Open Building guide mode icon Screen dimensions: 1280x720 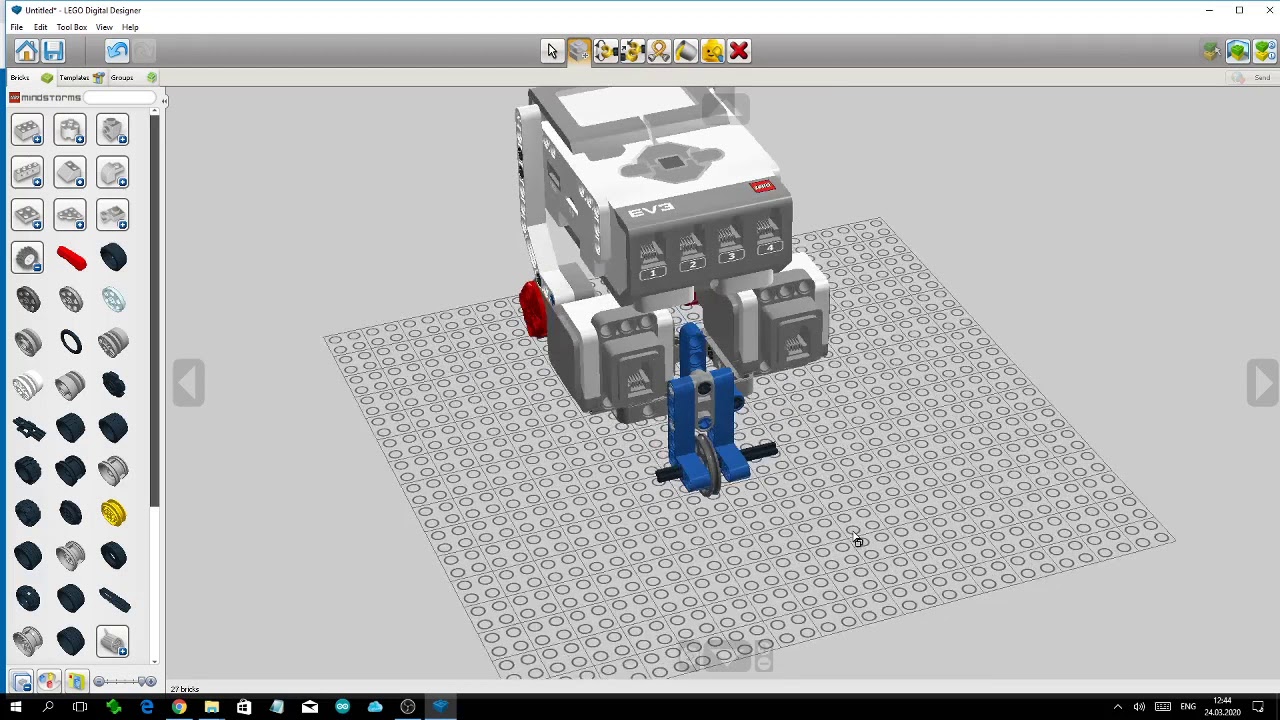tap(1265, 51)
